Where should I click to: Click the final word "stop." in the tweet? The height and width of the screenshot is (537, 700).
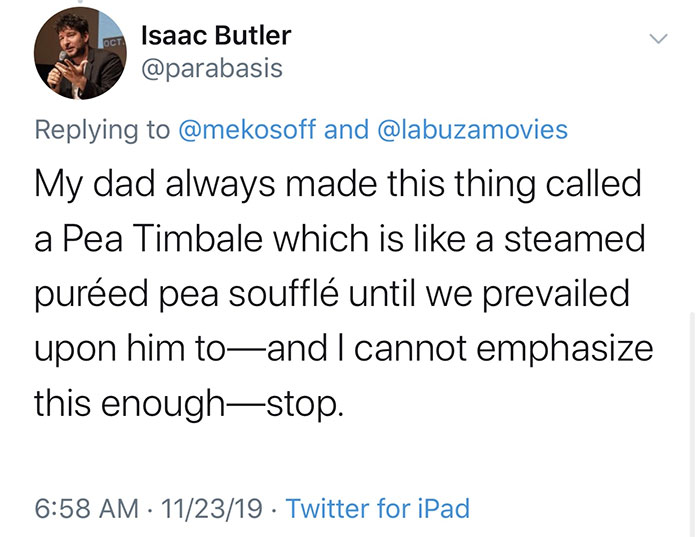point(302,405)
